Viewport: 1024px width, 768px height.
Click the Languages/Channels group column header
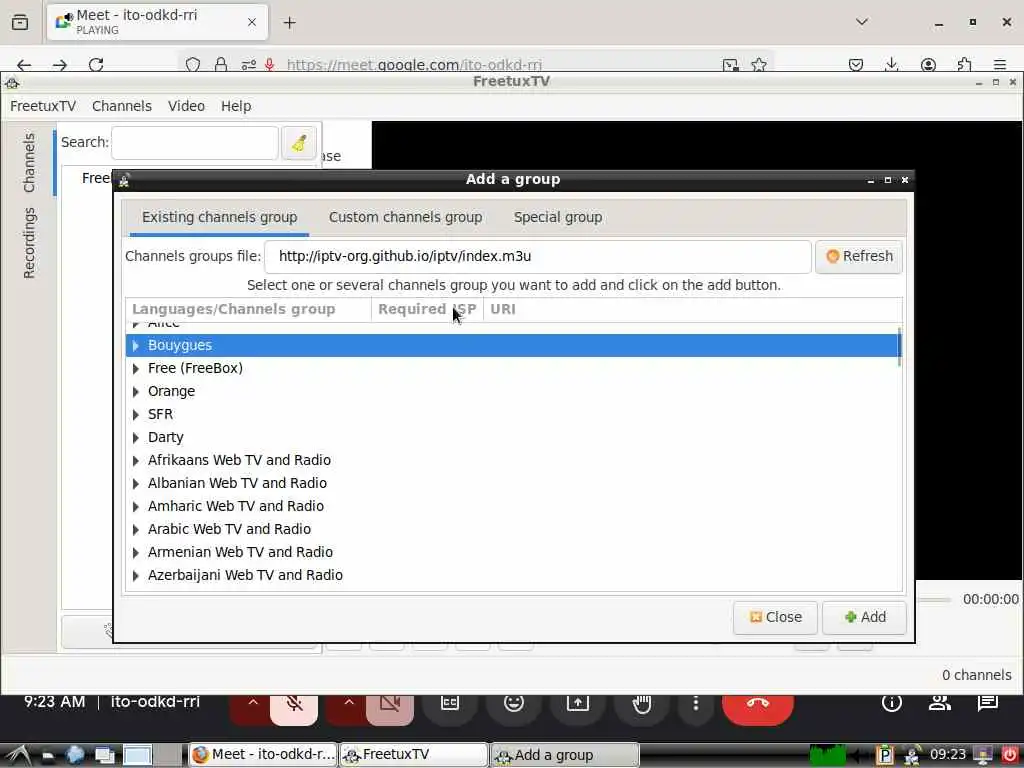tap(248, 309)
